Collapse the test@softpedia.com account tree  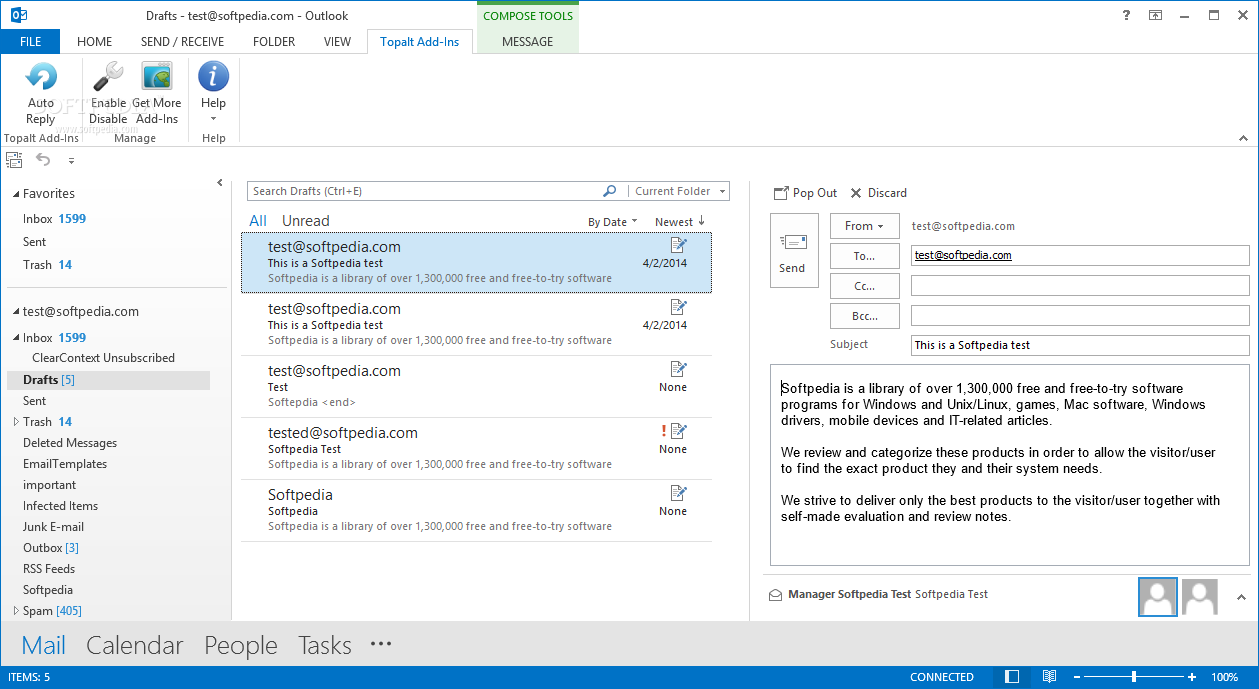[14, 312]
